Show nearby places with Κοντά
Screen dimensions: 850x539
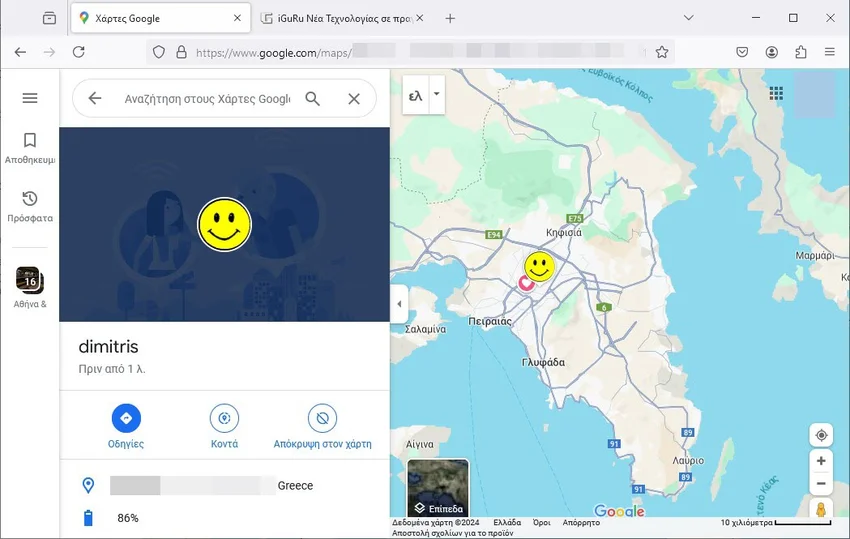click(x=224, y=427)
